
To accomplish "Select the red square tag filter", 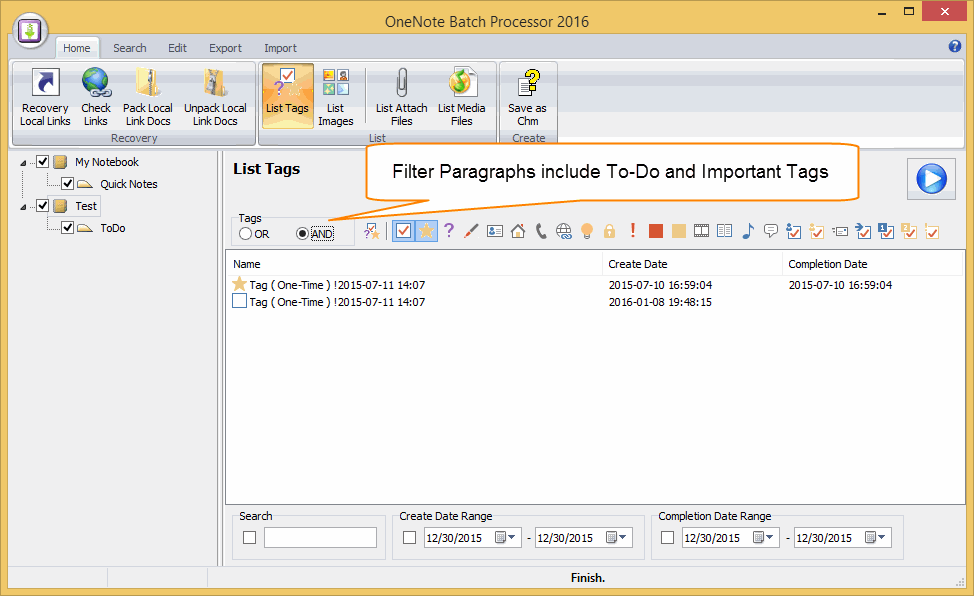I will coord(655,231).
